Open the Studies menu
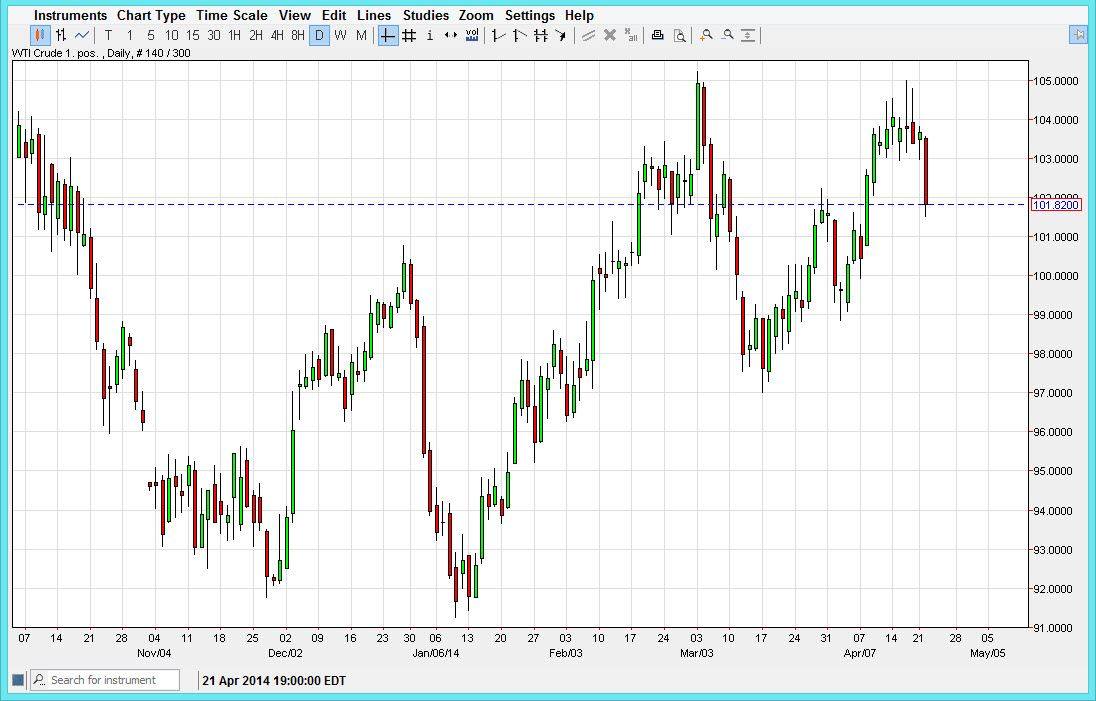This screenshot has width=1096, height=701. click(x=425, y=15)
